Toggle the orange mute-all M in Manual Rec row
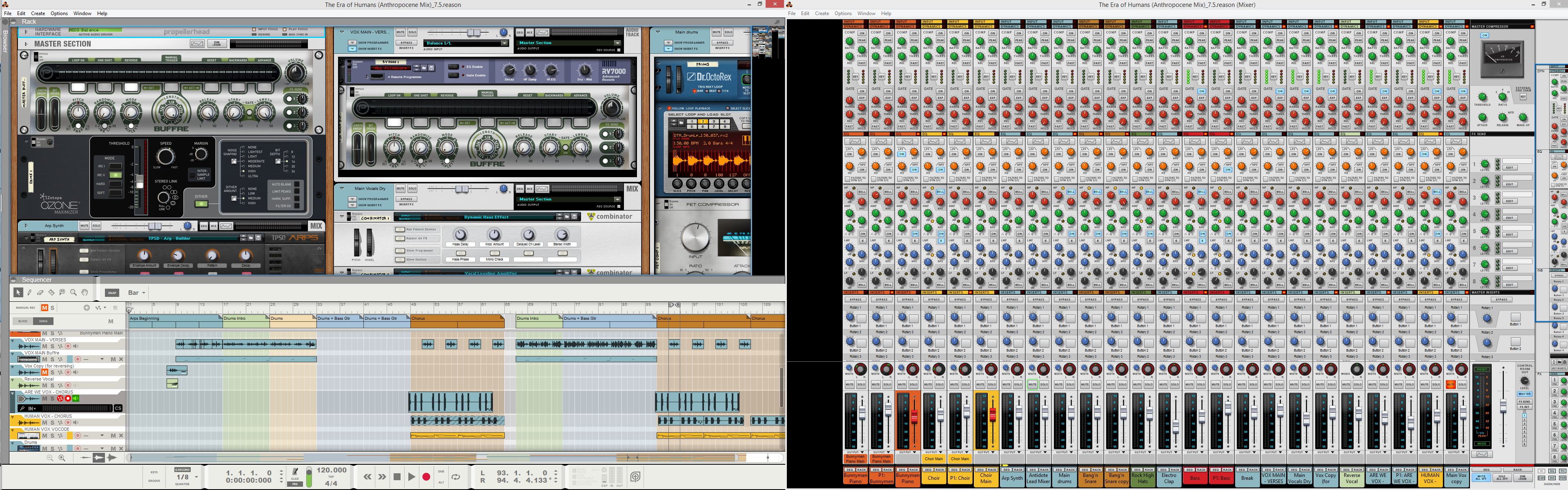Image resolution: width=1568 pixels, height=490 pixels. click(45, 308)
